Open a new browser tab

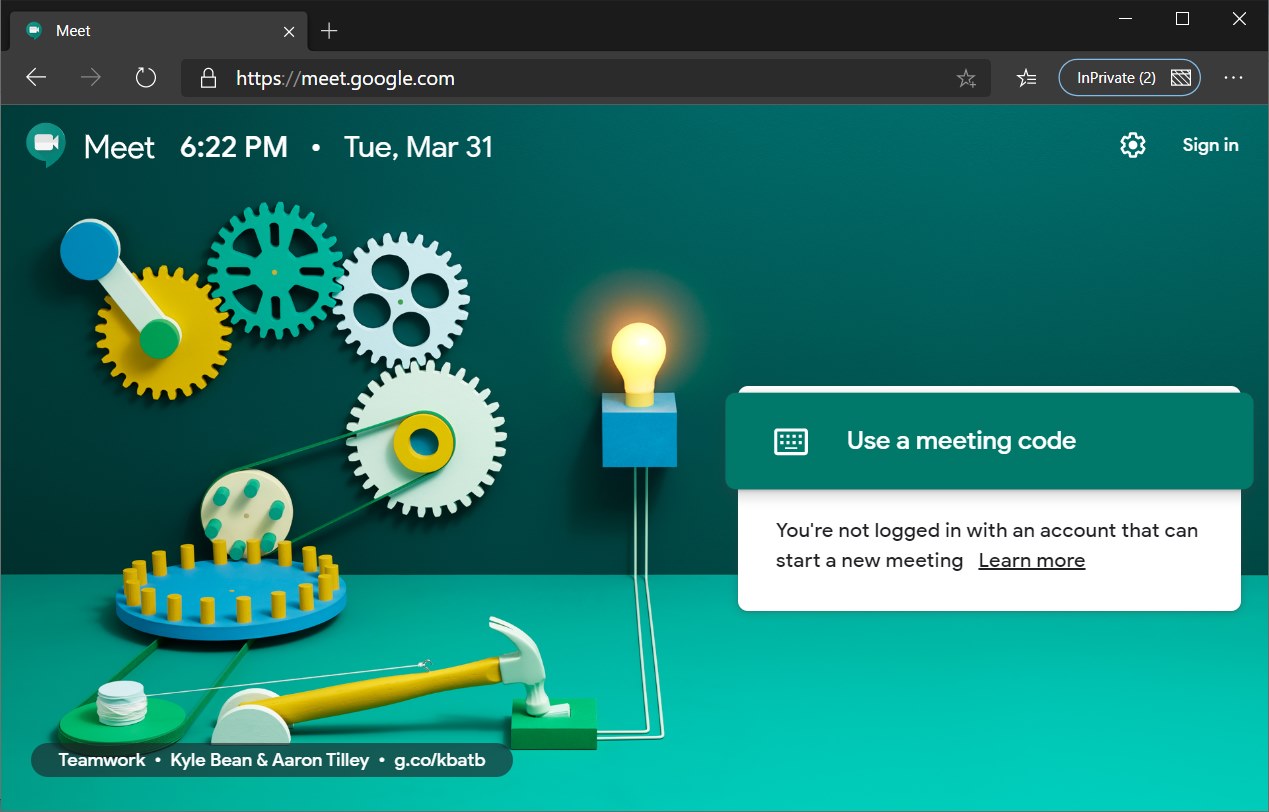[329, 31]
